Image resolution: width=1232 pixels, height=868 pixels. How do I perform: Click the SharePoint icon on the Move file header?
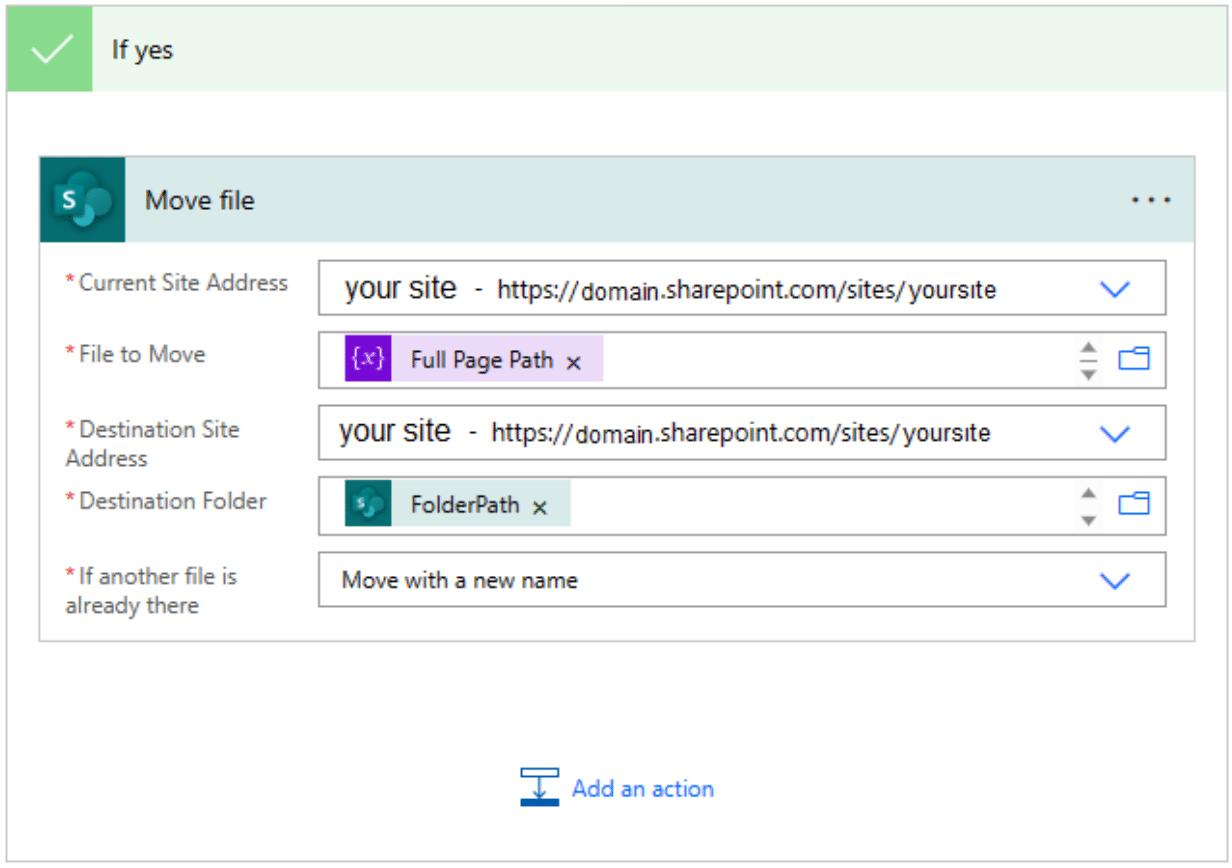pyautogui.click(x=81, y=200)
